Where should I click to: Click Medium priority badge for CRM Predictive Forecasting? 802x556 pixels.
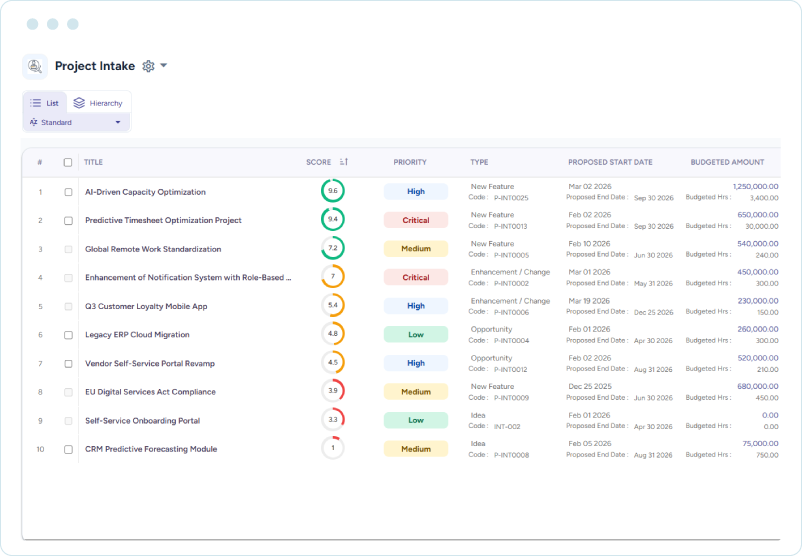click(416, 449)
